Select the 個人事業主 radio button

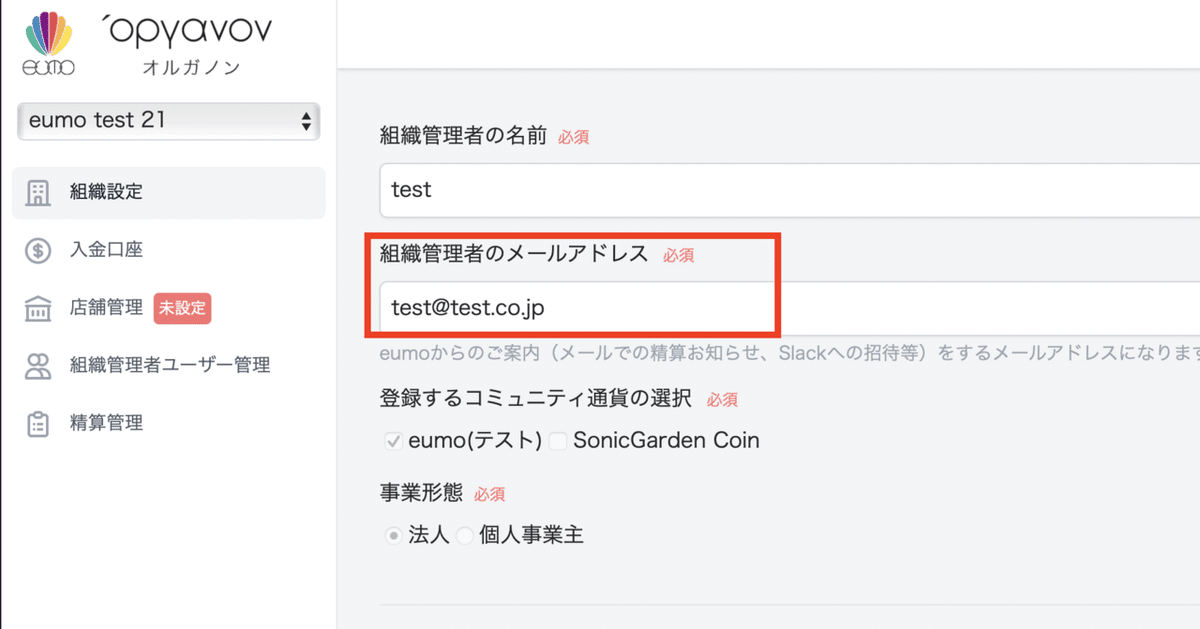tap(465, 536)
